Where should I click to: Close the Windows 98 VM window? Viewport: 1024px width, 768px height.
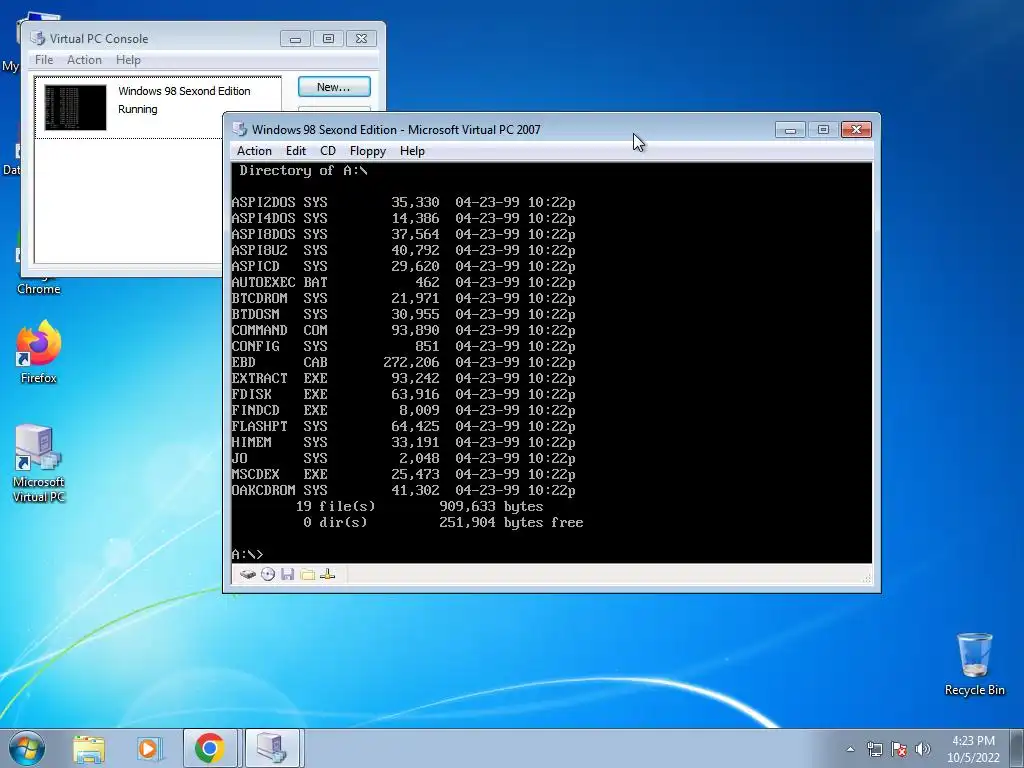coord(856,130)
